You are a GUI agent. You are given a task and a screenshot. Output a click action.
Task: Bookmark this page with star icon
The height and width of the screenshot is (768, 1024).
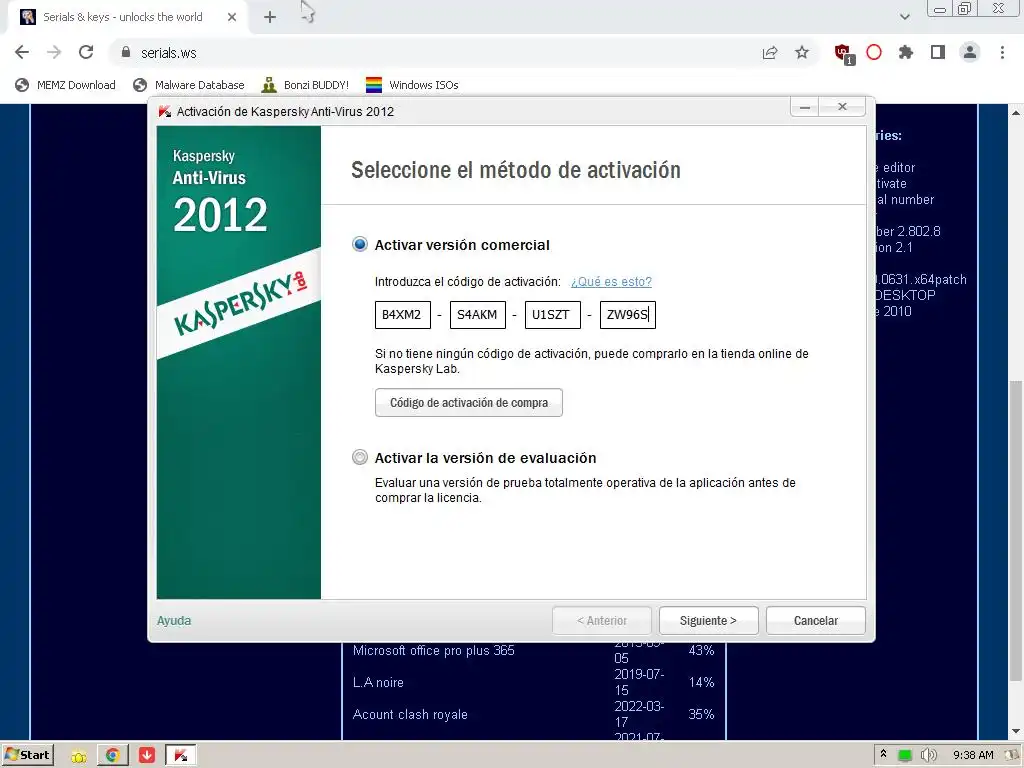[802, 52]
